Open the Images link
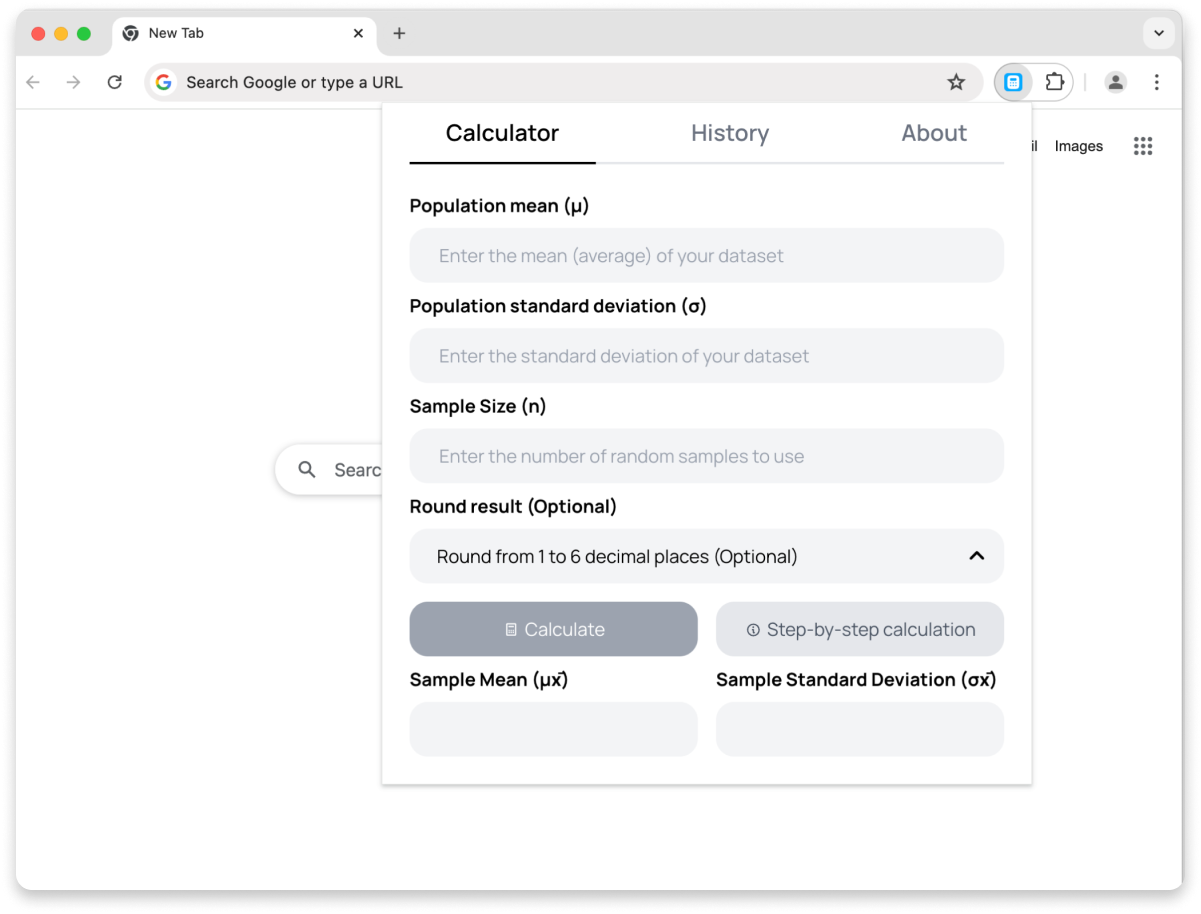1201x914 pixels. click(1078, 146)
